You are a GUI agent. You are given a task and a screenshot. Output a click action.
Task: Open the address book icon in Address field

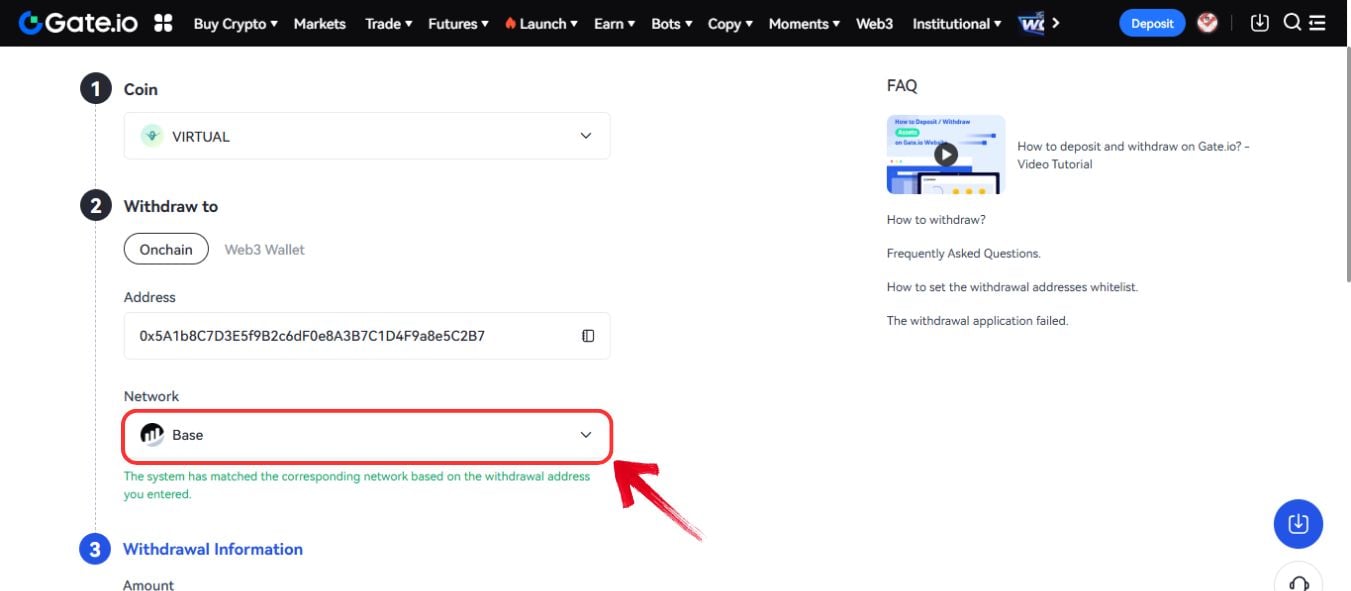point(588,336)
